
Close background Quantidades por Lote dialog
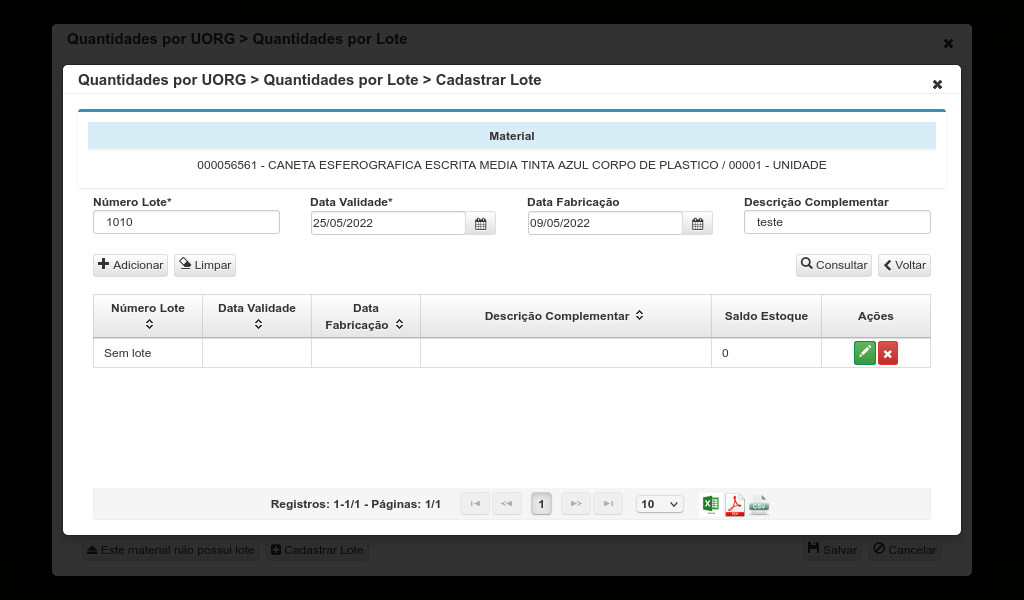coord(948,43)
